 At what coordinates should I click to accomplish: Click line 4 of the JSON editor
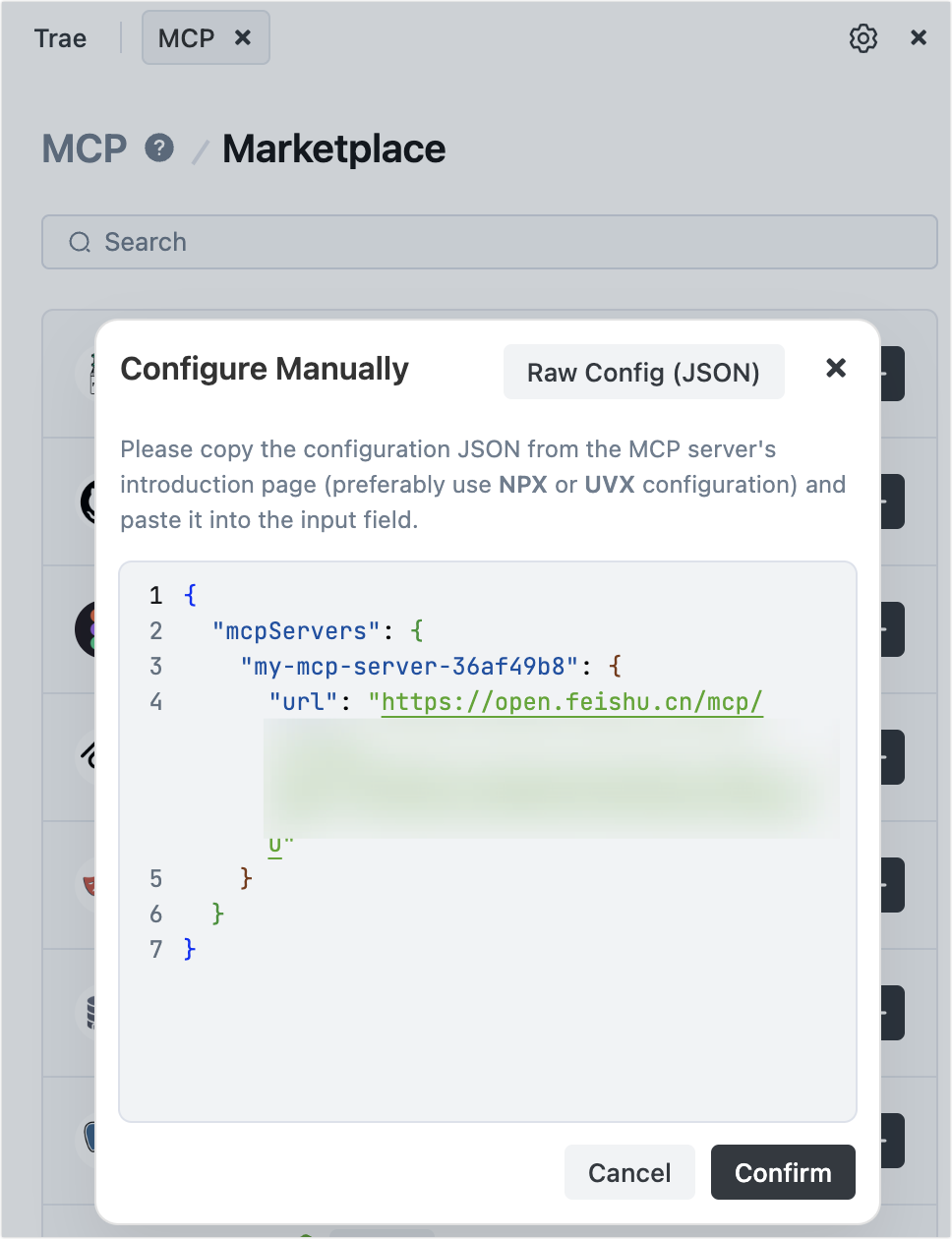point(443,702)
